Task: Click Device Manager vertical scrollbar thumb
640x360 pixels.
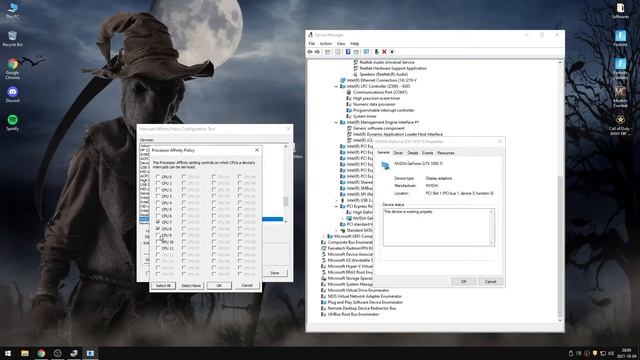Action: (560, 246)
